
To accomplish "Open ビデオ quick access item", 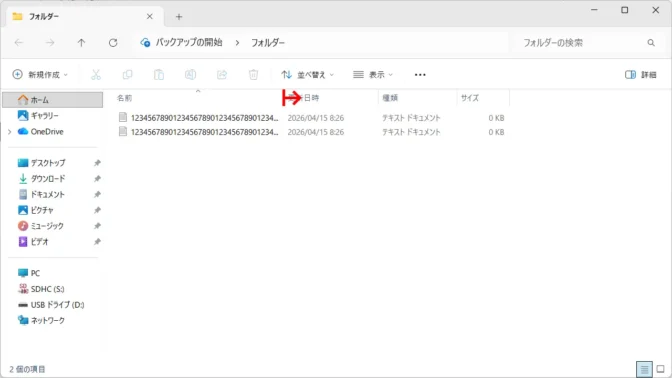I will click(x=39, y=242).
